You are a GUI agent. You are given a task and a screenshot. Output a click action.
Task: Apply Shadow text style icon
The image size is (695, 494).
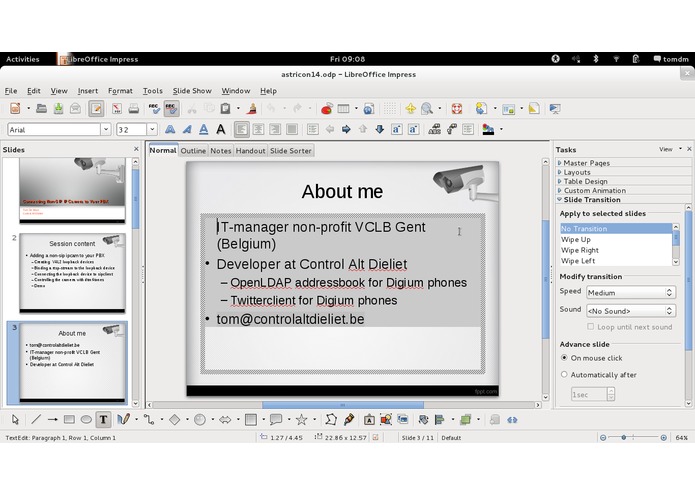click(170, 129)
